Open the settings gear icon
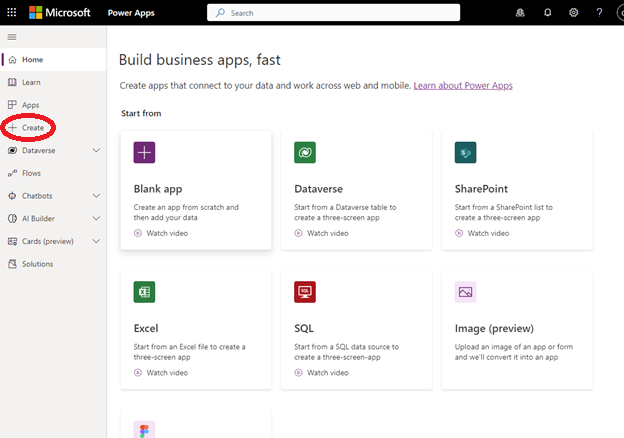The height and width of the screenshot is (438, 624). (573, 13)
